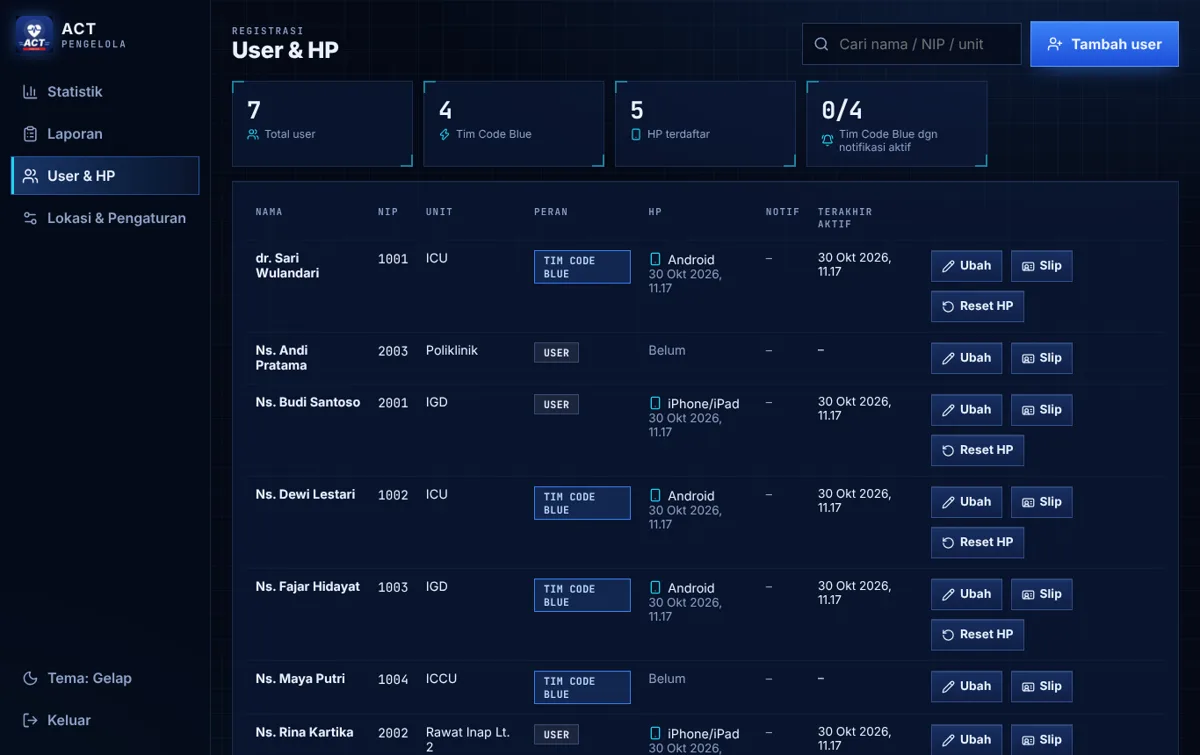
Task: Open Slip for Ns. Fajar Hidayat
Action: click(1041, 594)
